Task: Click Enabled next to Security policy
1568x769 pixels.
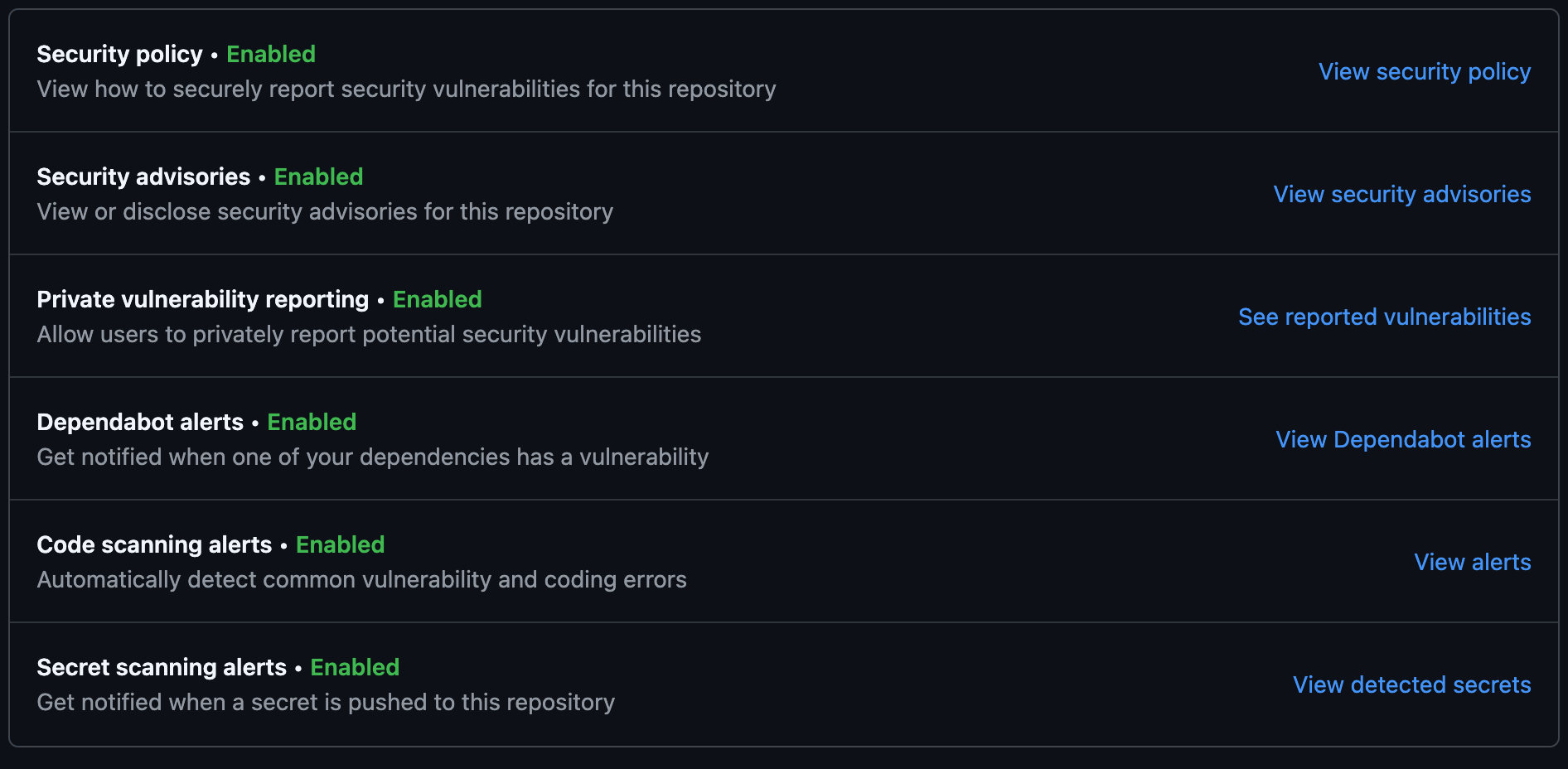Action: coord(270,54)
